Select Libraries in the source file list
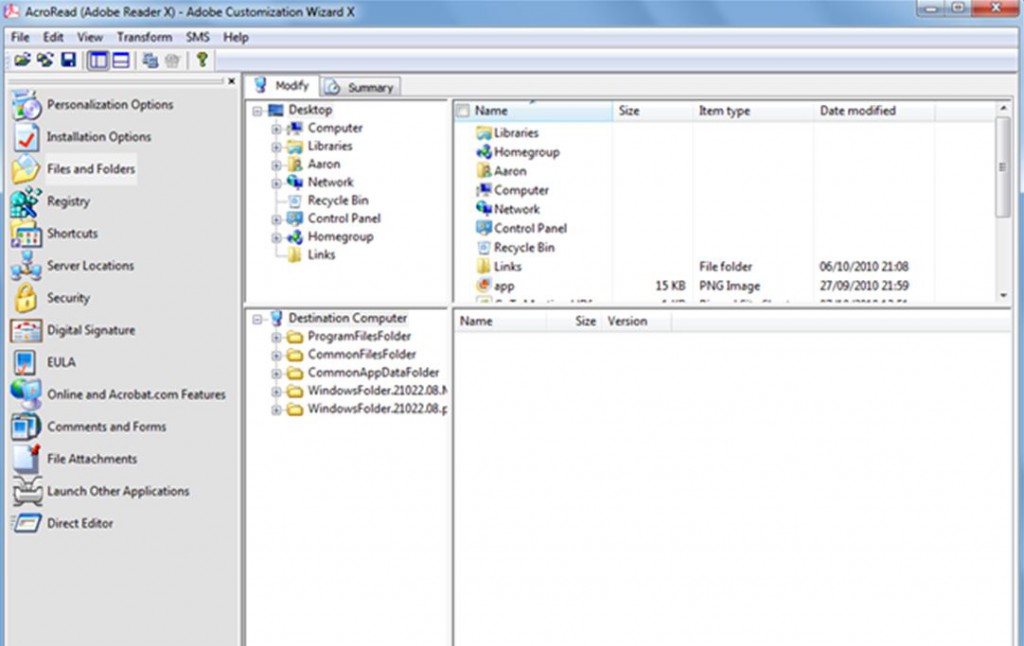 [x=516, y=133]
